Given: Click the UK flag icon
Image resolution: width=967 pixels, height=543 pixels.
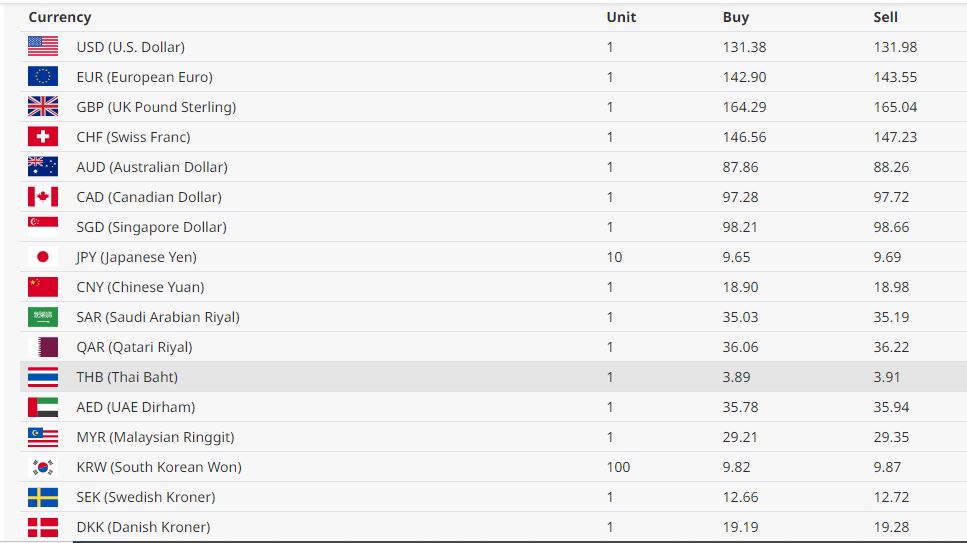Looking at the screenshot, I should 43,106.
